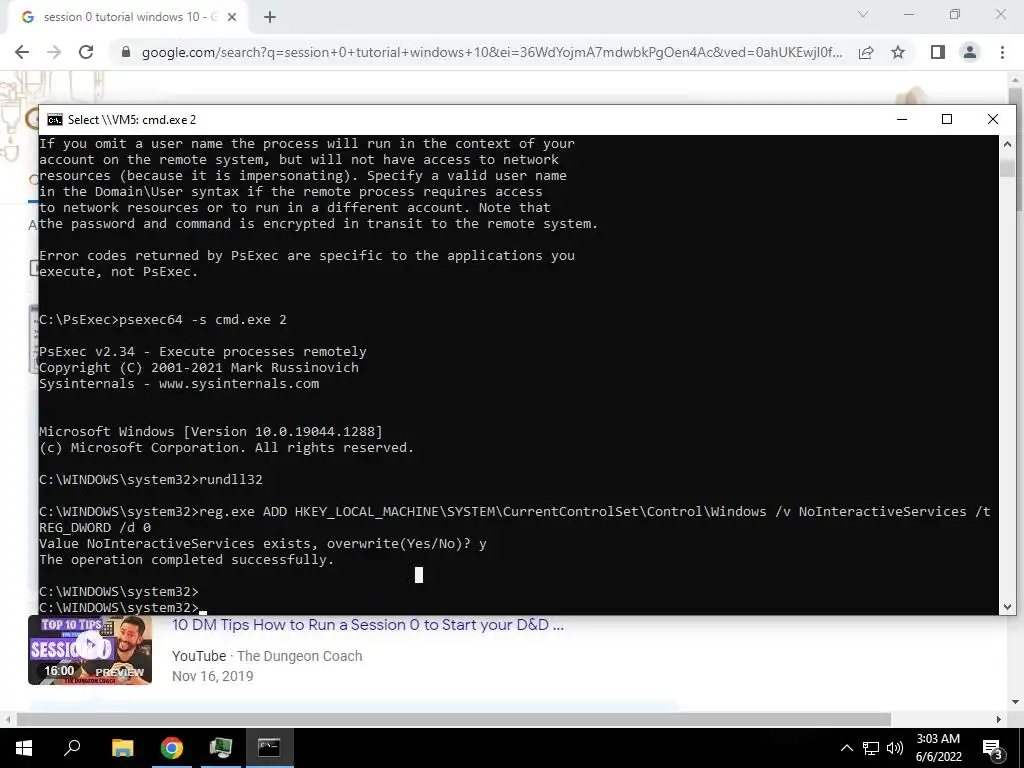Go back in Chrome browser
The height and width of the screenshot is (768, 1024).
pos(22,52)
